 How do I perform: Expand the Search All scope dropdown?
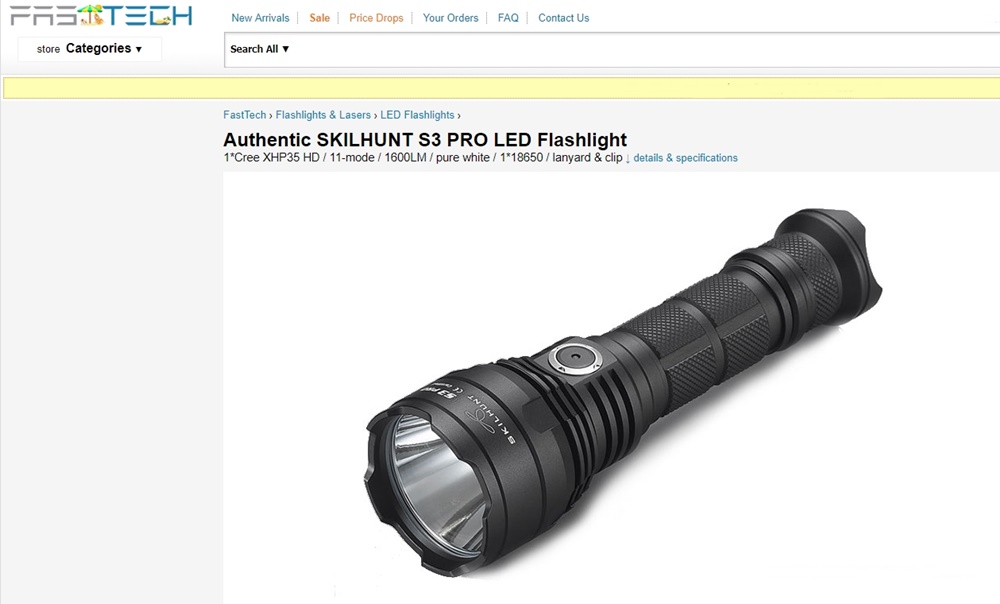tap(260, 49)
